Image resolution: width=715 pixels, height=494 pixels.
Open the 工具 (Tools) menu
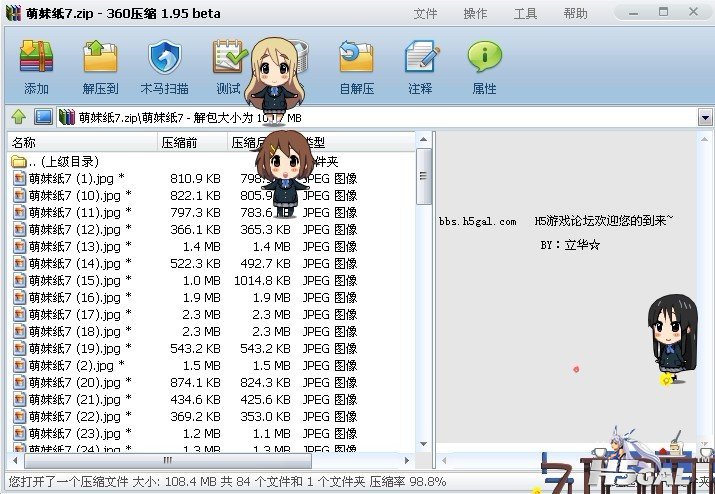click(x=525, y=14)
